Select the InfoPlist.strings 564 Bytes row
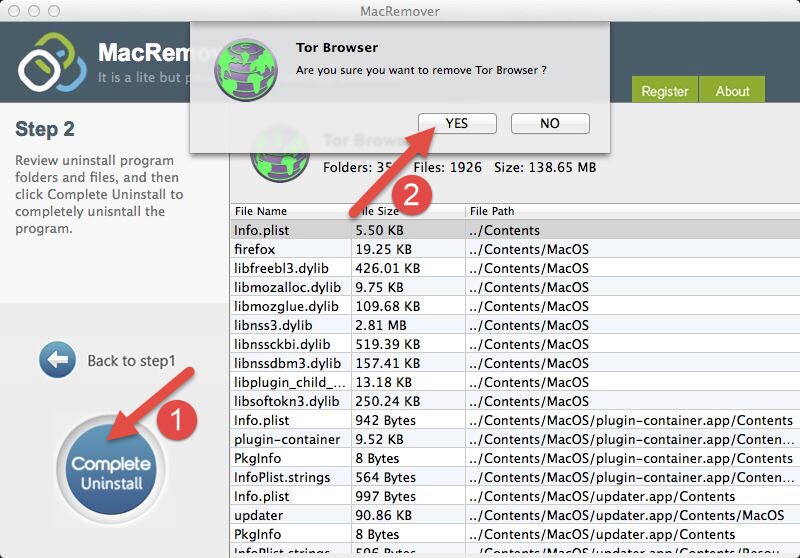The width and height of the screenshot is (800, 558). 515,477
